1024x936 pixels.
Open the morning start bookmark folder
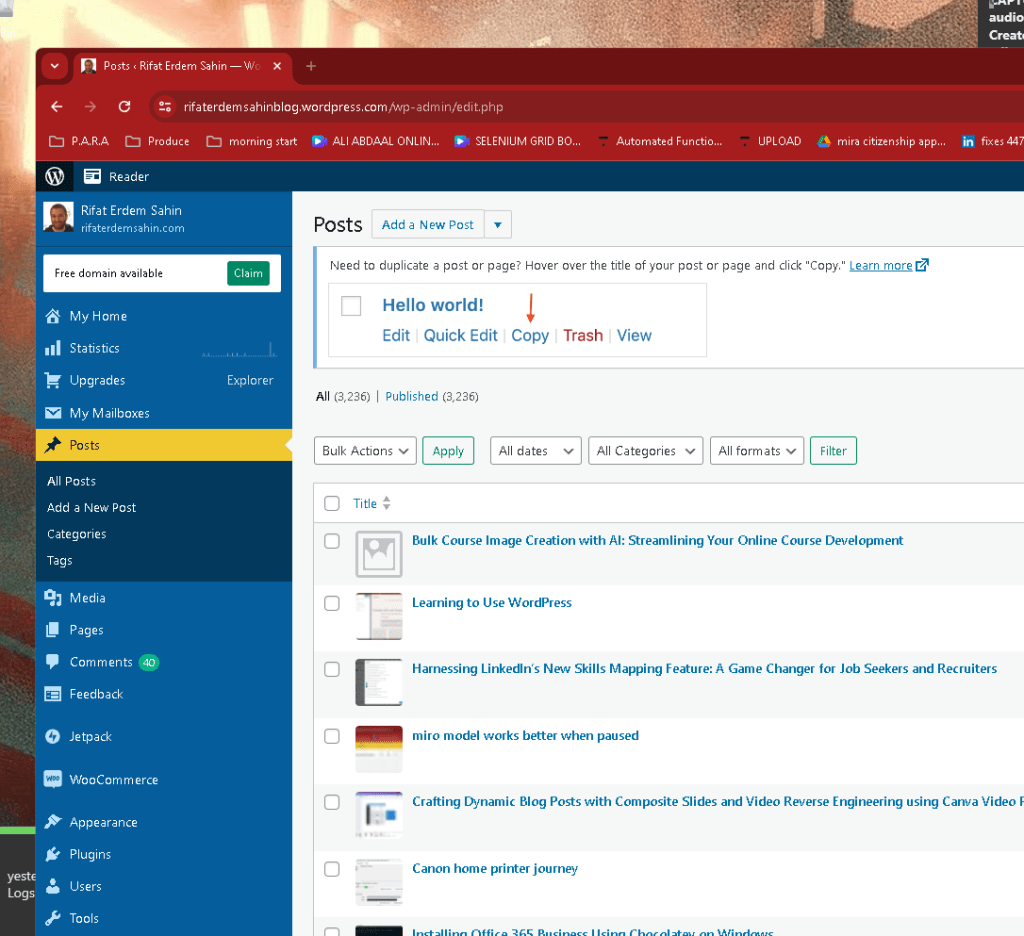click(251, 141)
